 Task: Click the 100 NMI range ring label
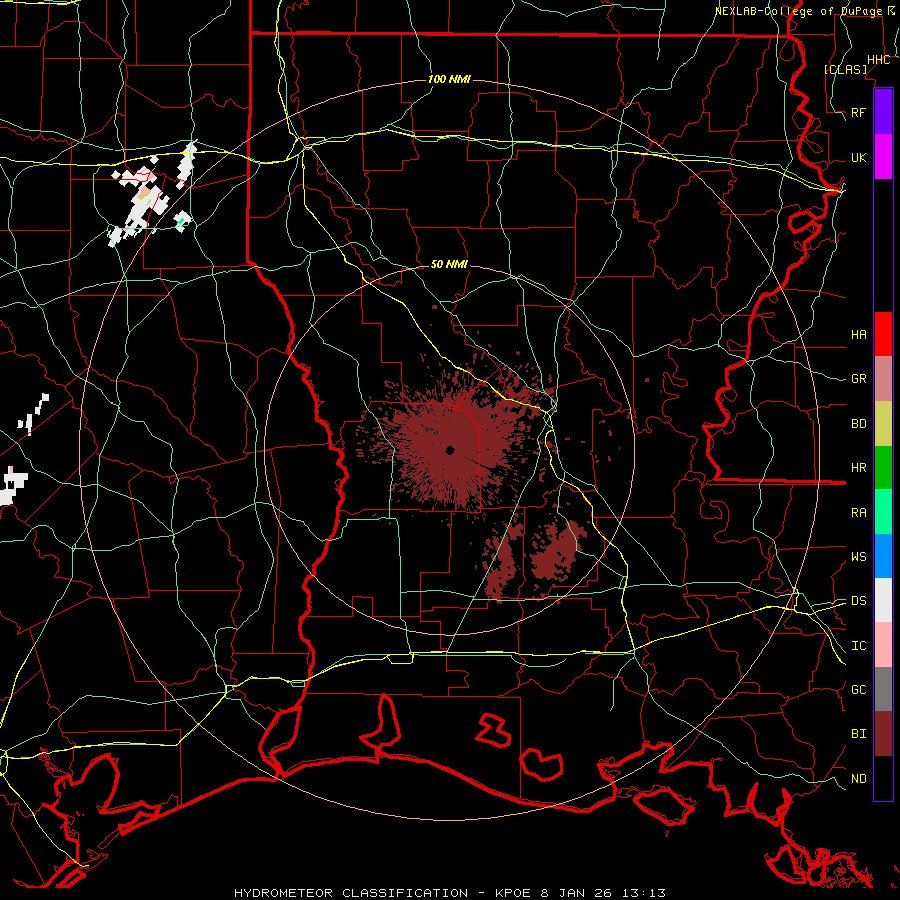coord(449,79)
